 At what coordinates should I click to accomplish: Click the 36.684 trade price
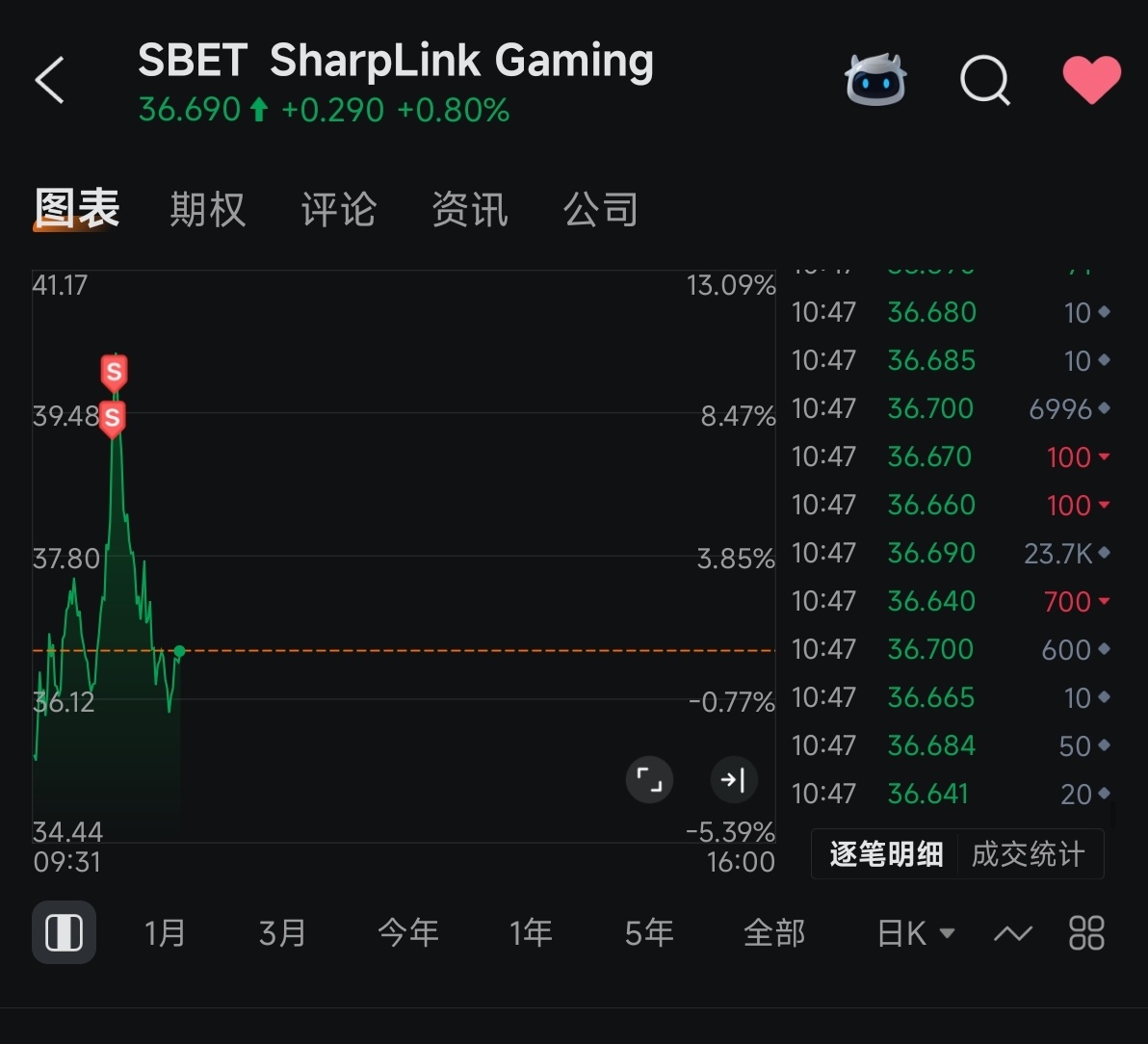(x=931, y=746)
